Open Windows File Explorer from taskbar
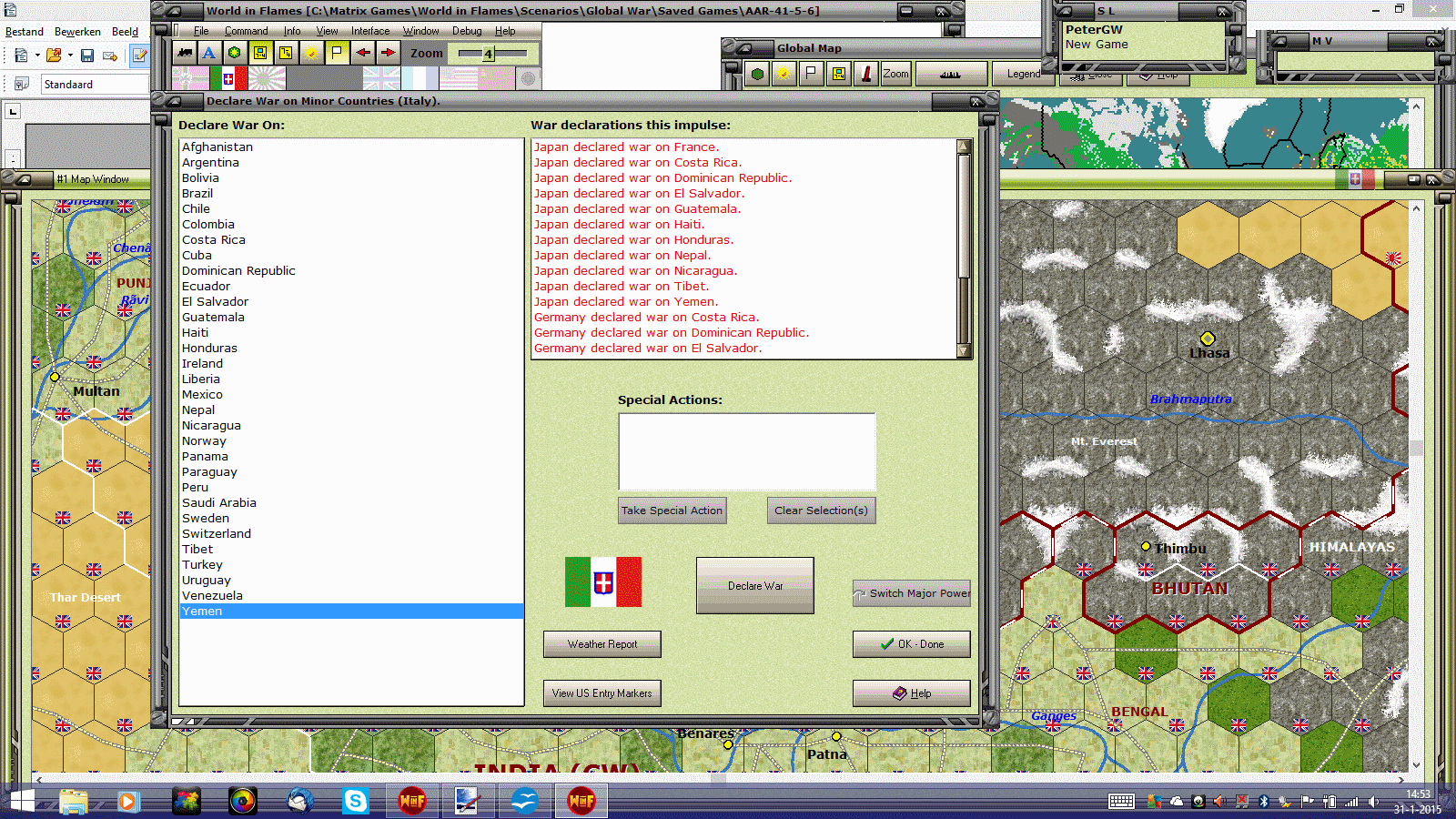1456x819 pixels. [x=73, y=801]
